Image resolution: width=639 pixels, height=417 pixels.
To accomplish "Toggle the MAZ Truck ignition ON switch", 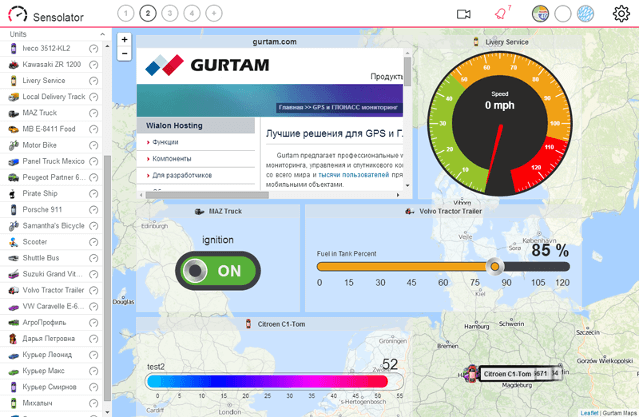I will pos(217,270).
